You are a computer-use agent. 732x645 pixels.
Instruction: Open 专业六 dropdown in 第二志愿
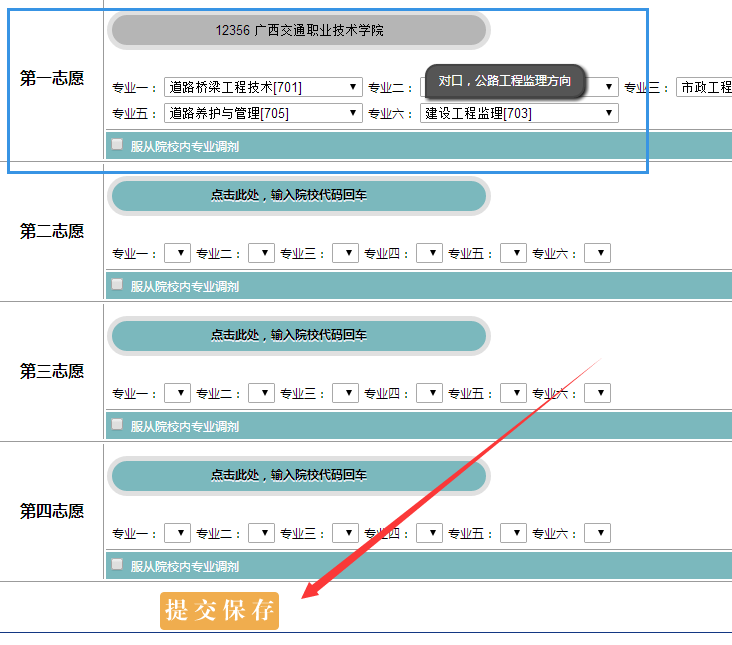point(597,253)
